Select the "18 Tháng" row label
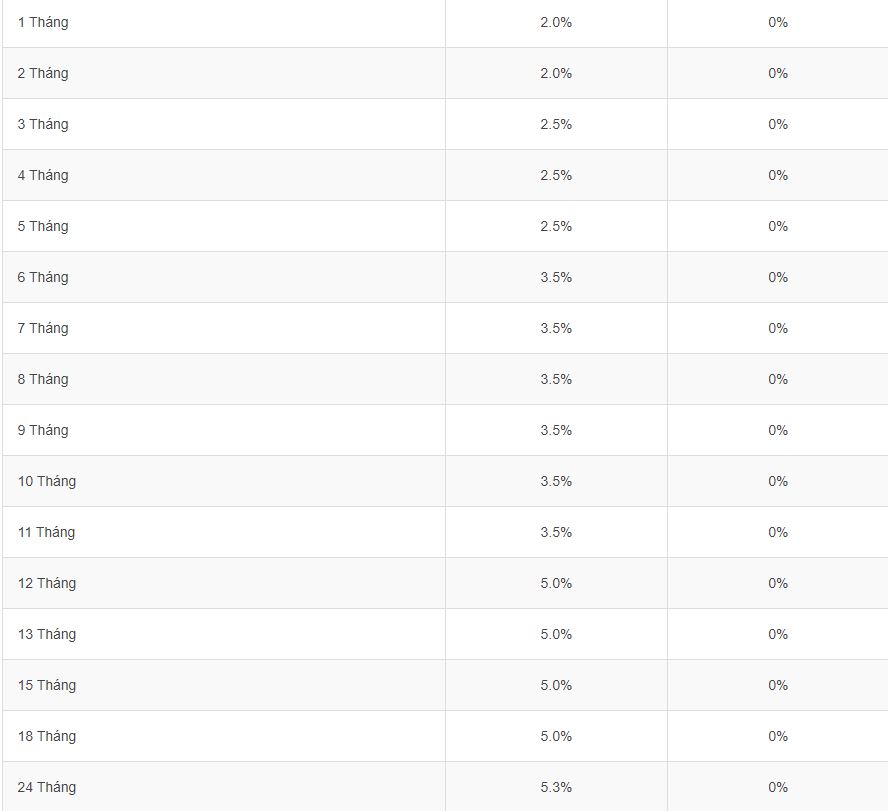 (x=46, y=736)
